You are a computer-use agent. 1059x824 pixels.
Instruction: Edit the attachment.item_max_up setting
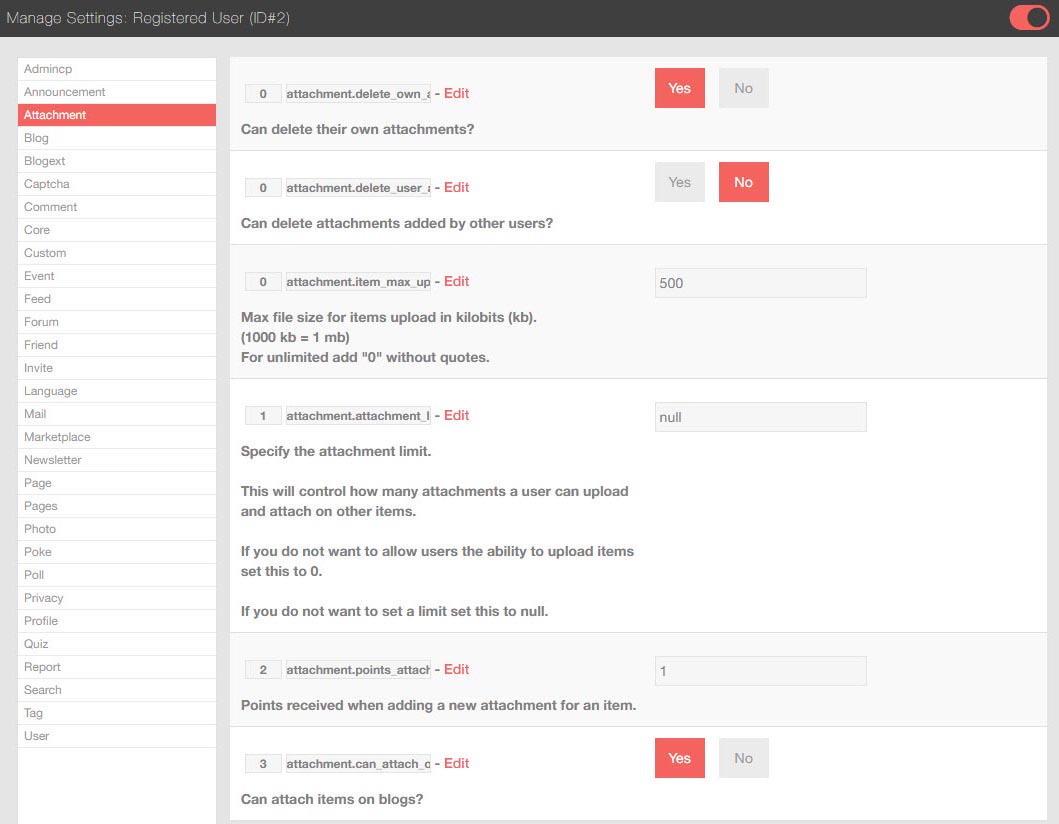(x=456, y=281)
